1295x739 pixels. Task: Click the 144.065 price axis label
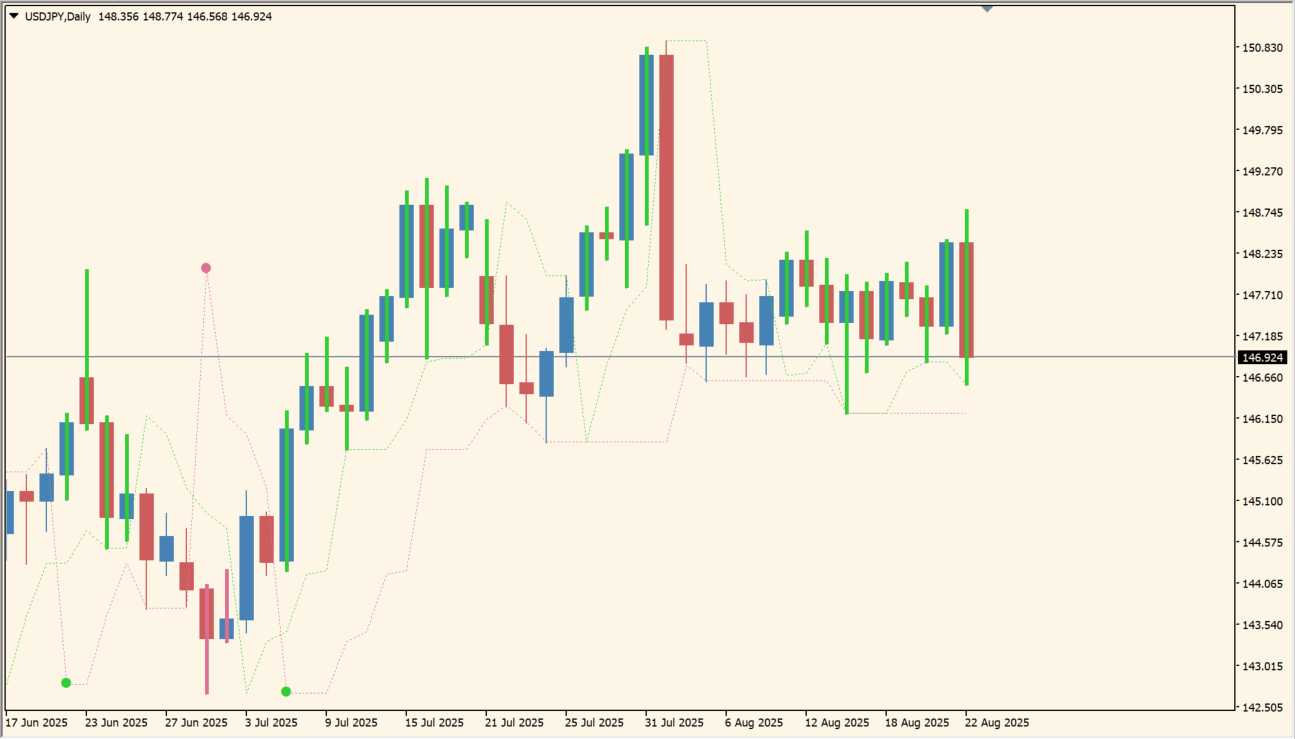(x=1262, y=584)
